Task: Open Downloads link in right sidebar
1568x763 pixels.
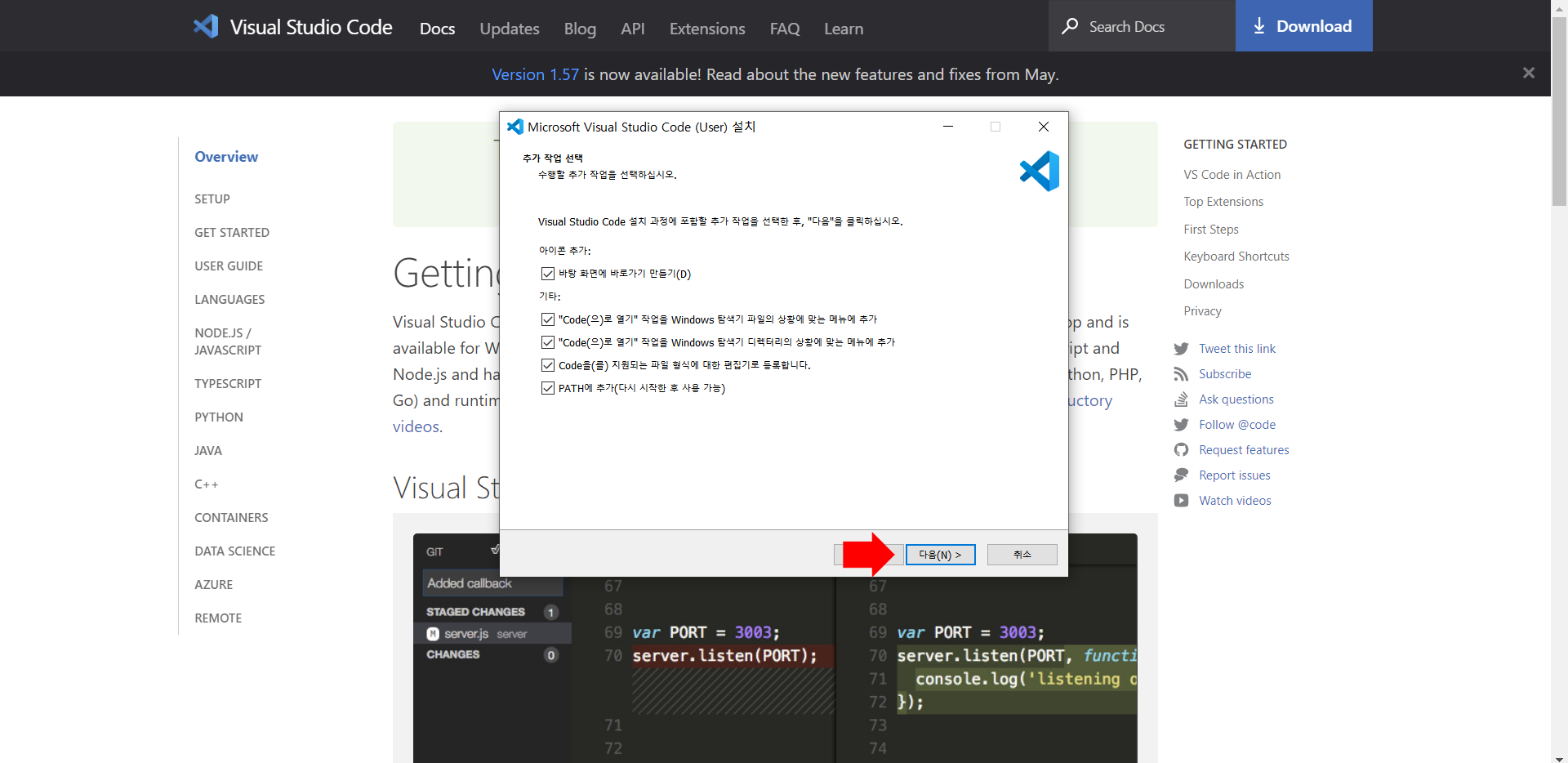Action: (1214, 284)
